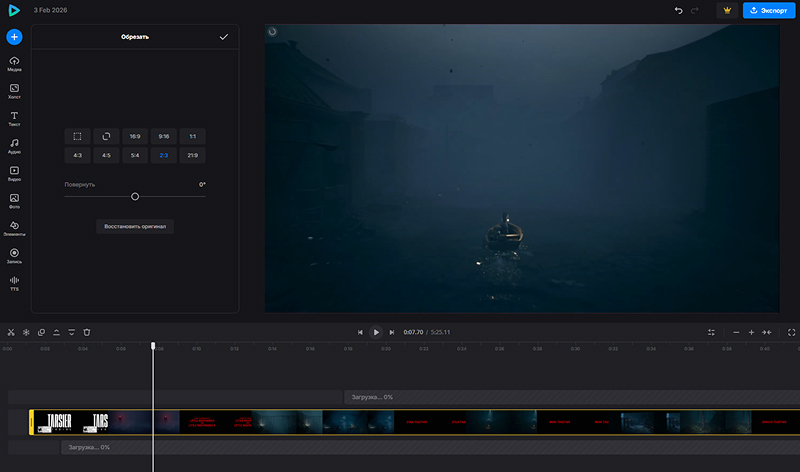Click the freeze frame snowflake icon
Image resolution: width=800 pixels, height=472 pixels.
(26, 332)
